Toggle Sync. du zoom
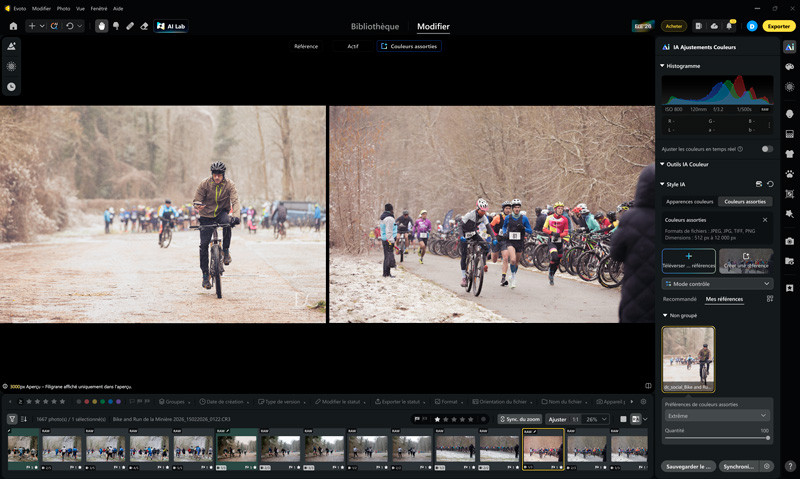The height and width of the screenshot is (479, 800). 520,419
